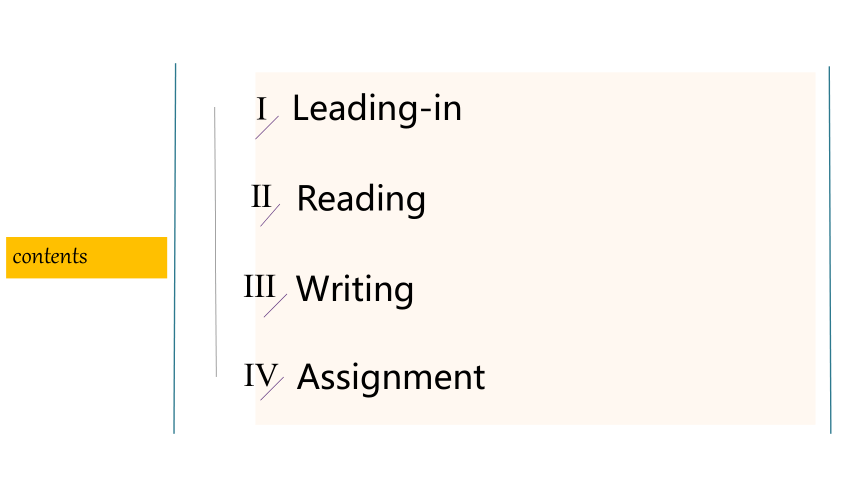The image size is (860, 484).
Task: Click the capital W in Writing
Action: (x=314, y=288)
